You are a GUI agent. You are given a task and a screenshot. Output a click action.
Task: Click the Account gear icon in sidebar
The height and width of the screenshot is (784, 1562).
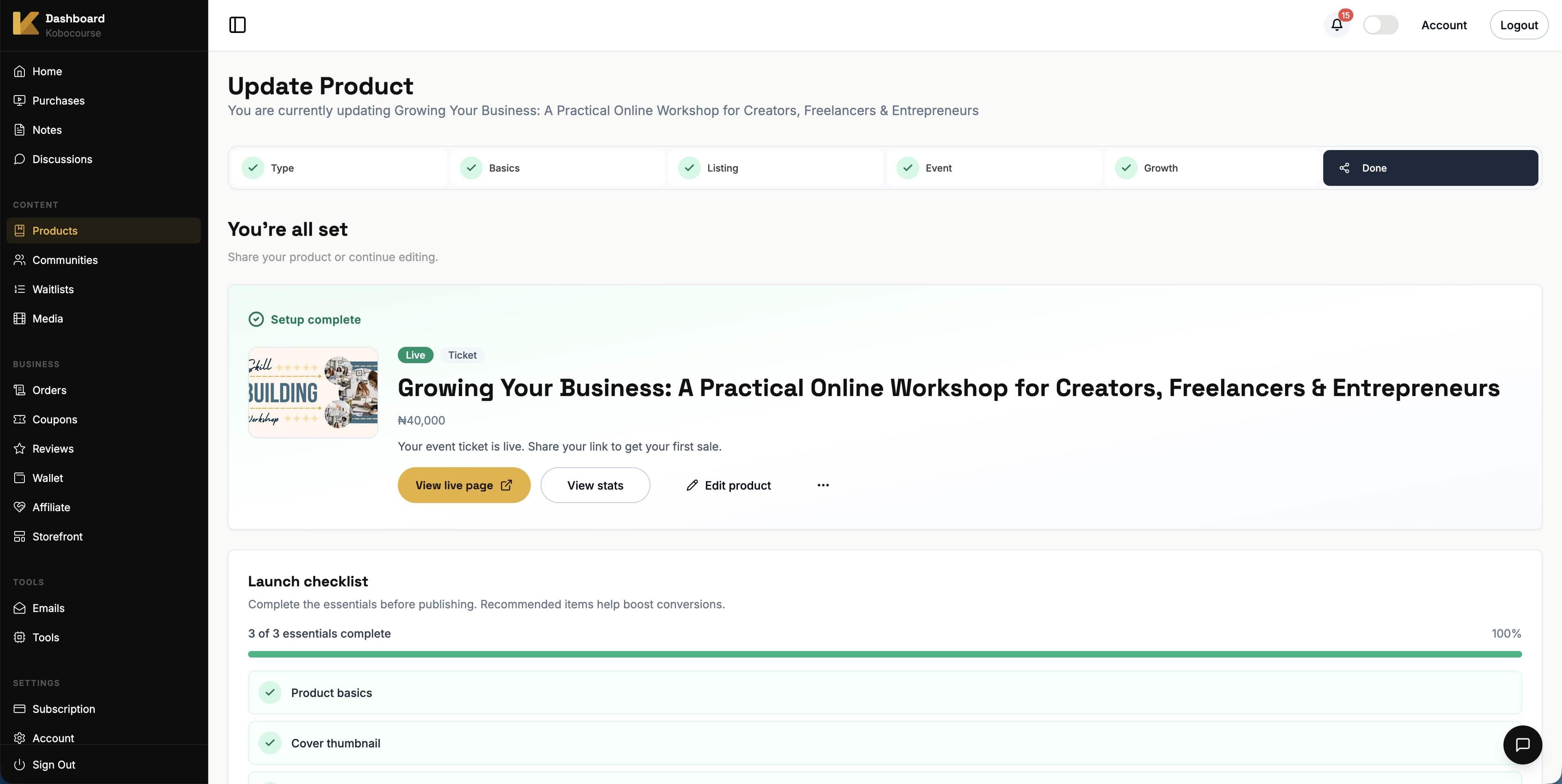20,738
